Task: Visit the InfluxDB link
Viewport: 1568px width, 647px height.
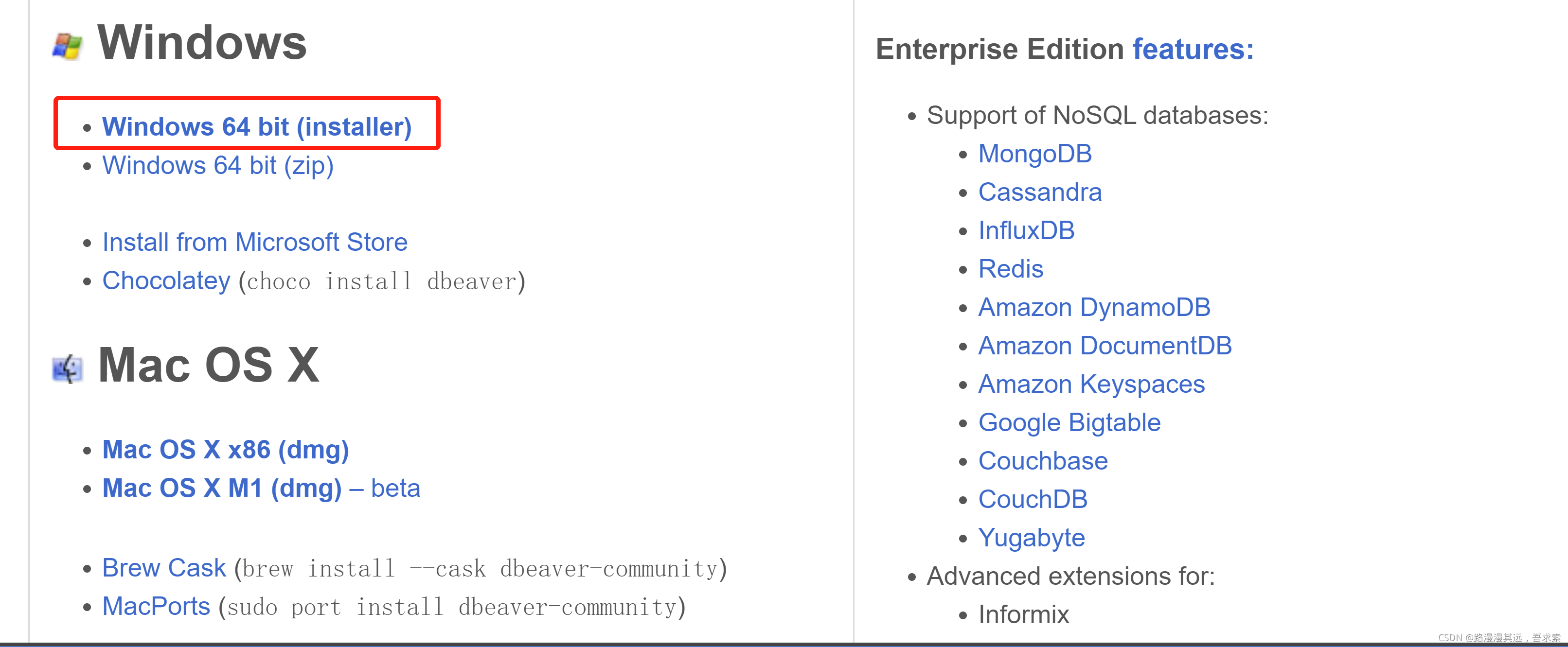Action: (1026, 230)
